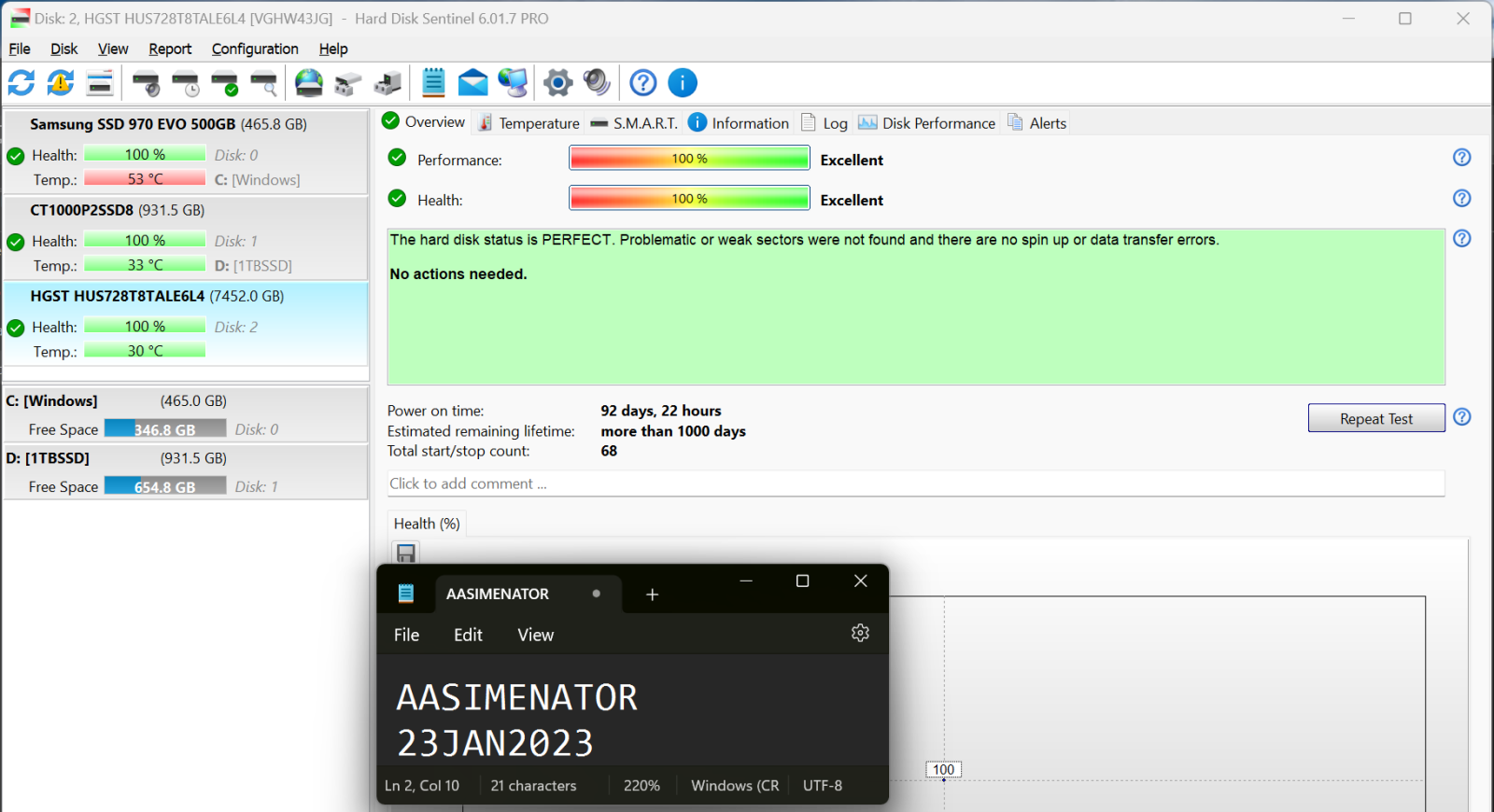Open the Report menu

point(170,49)
